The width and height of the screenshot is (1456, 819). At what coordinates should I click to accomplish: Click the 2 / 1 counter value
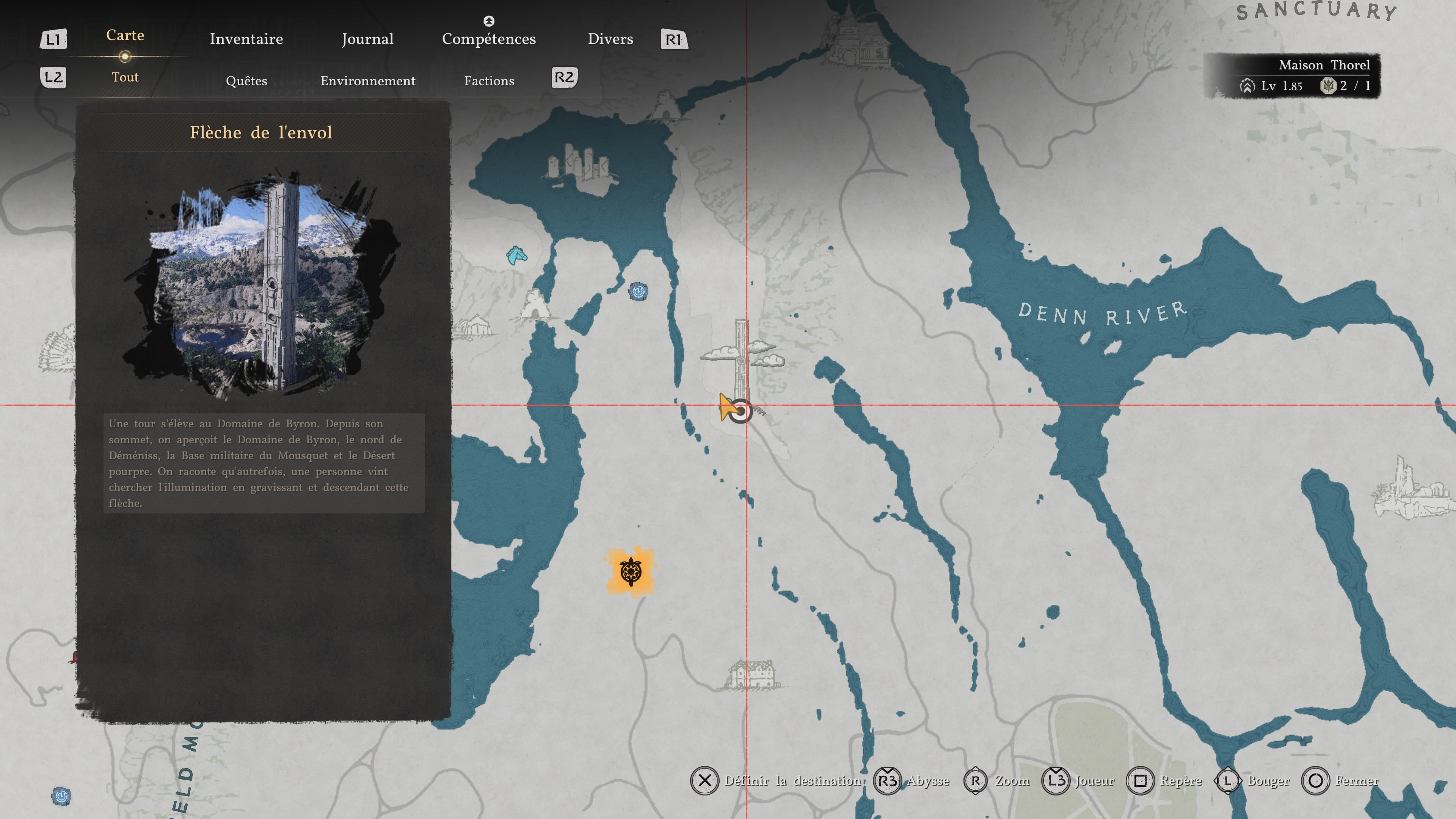point(1355,86)
